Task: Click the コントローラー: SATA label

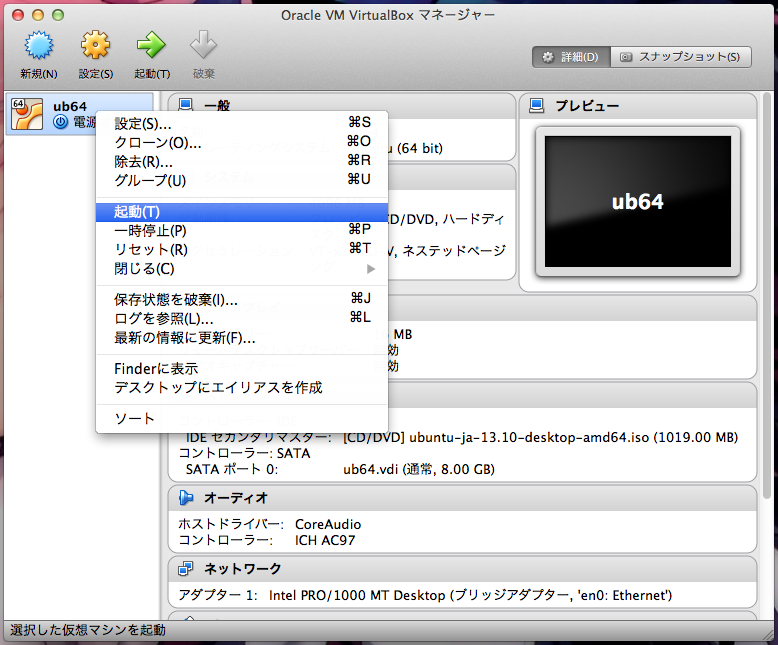Action: pos(244,453)
